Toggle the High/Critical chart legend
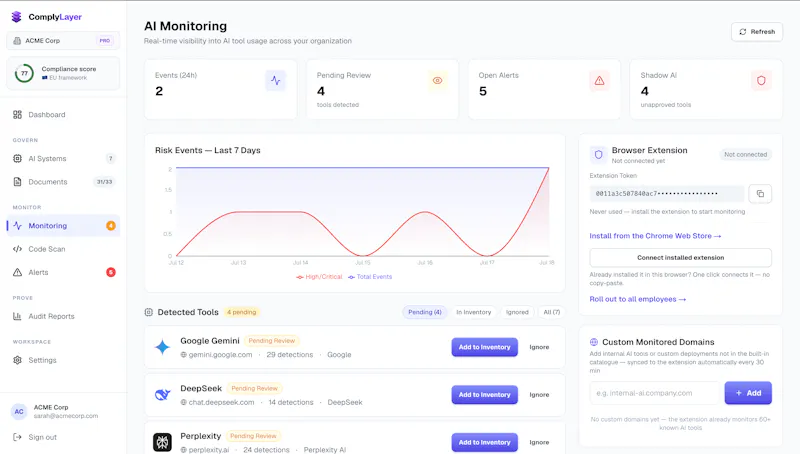This screenshot has width=800, height=454. [x=319, y=277]
